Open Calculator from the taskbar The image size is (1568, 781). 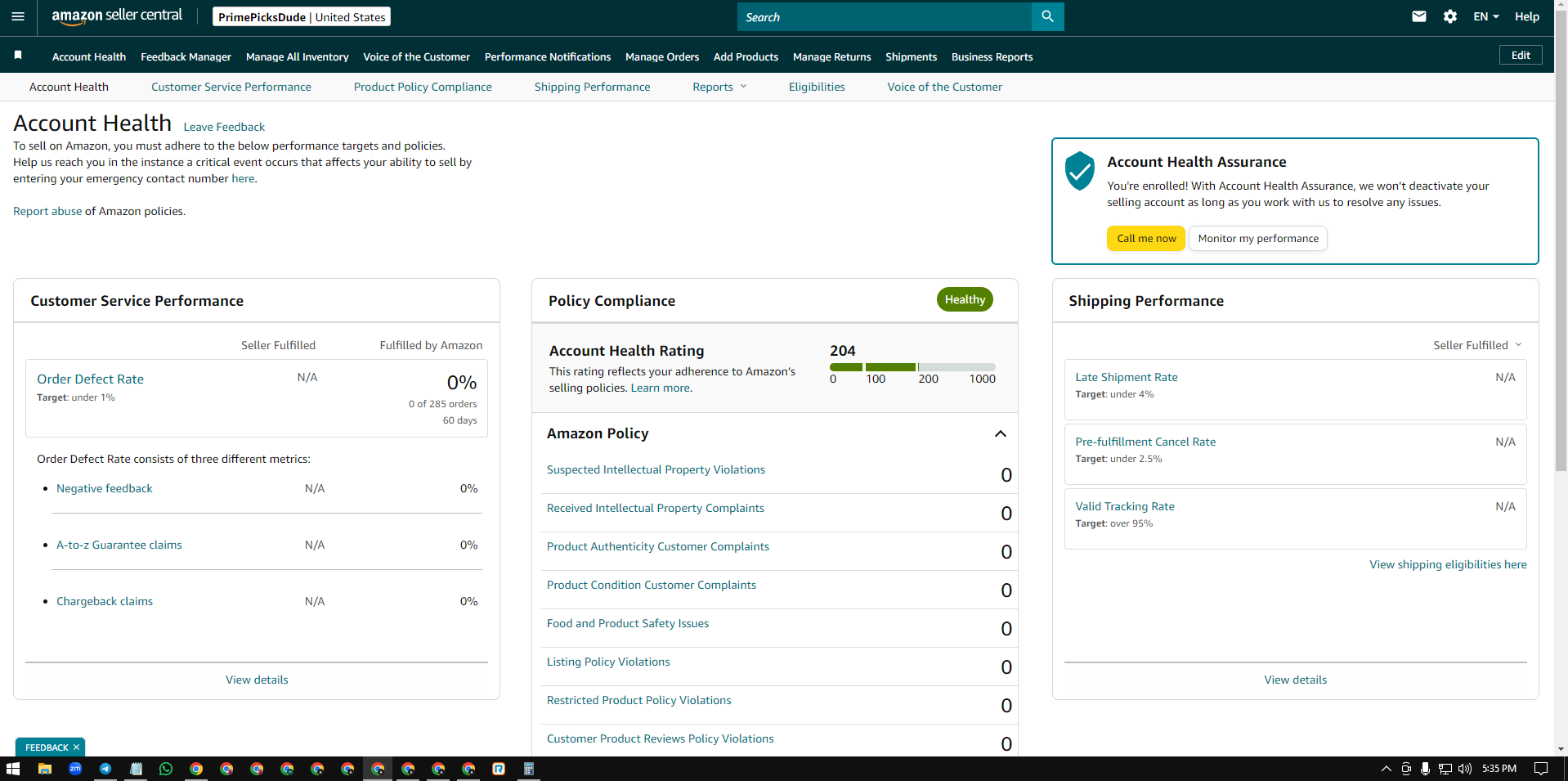[x=529, y=769]
